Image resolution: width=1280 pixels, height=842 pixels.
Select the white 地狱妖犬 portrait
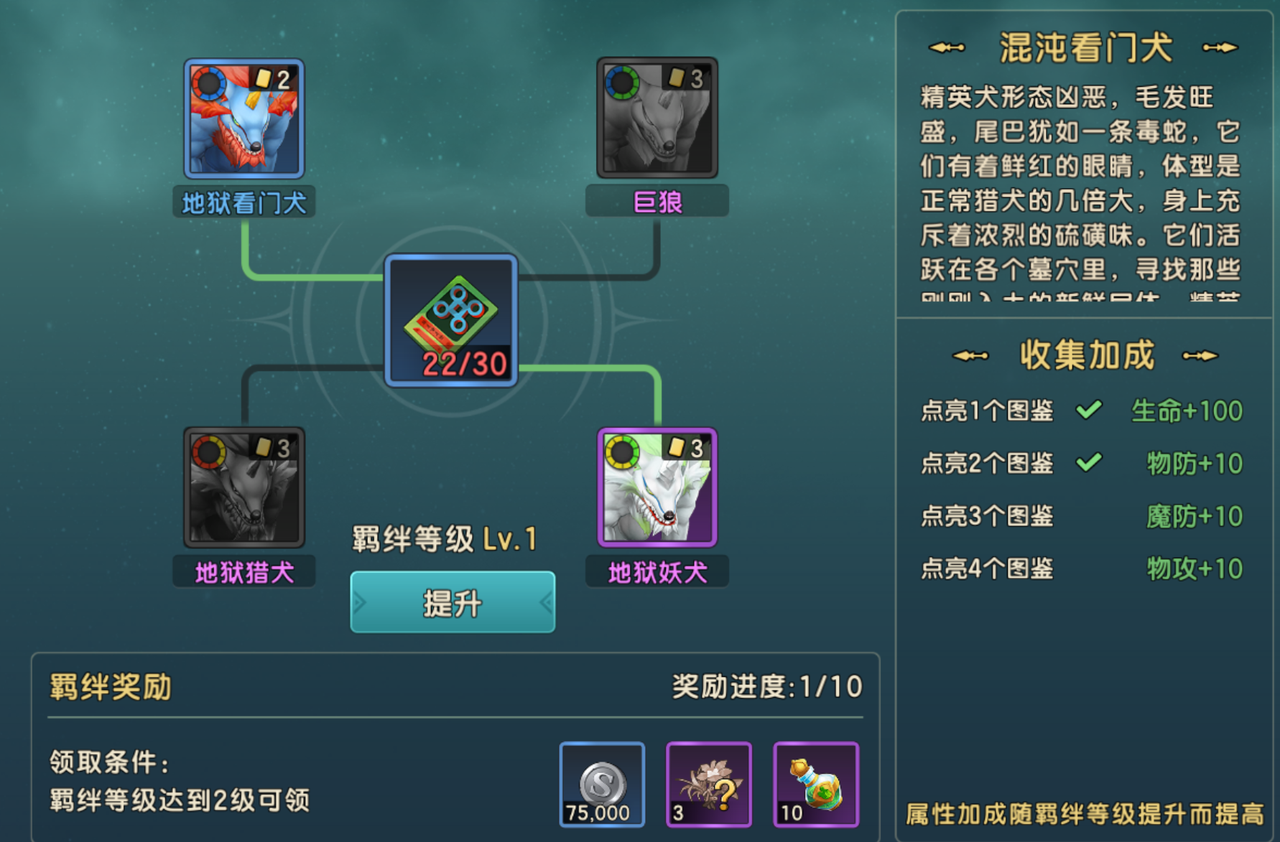click(x=657, y=487)
